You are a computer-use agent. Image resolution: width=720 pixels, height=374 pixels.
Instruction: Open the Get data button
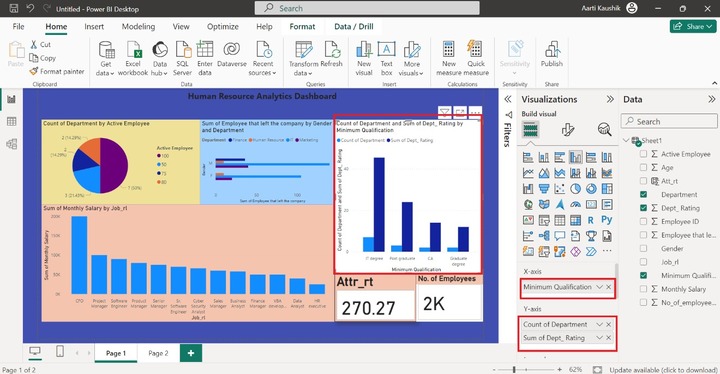[106, 58]
